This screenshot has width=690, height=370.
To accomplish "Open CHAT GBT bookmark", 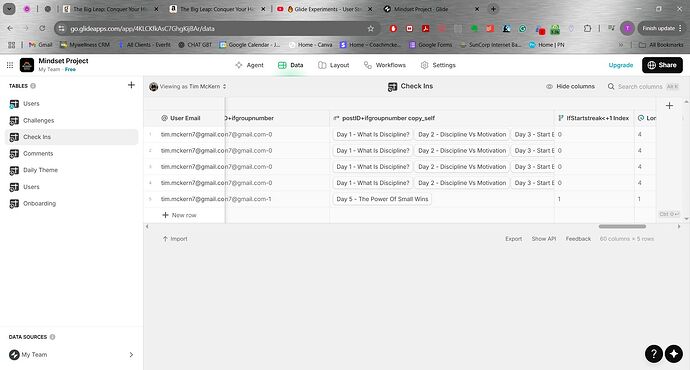I will pos(195,45).
